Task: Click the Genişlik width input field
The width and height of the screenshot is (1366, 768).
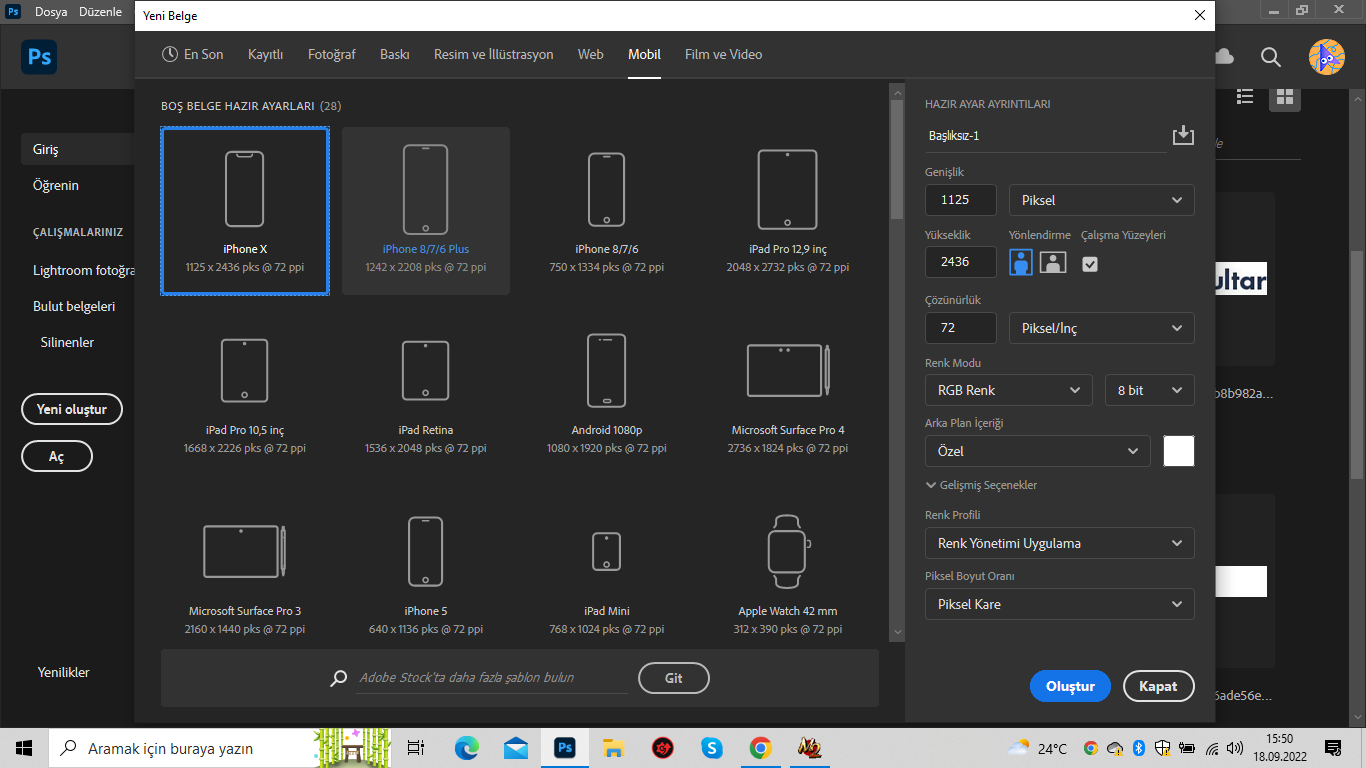Action: coord(961,200)
